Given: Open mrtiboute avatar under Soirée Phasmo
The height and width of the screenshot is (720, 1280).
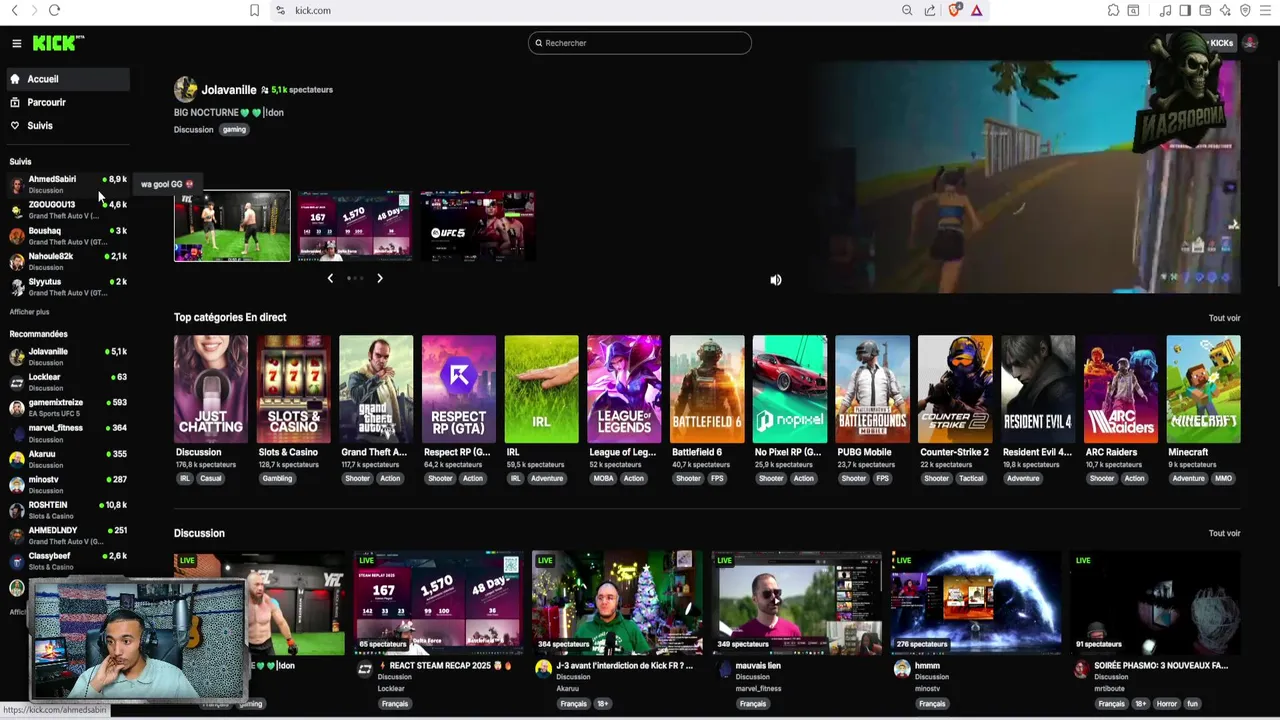Looking at the screenshot, I should pos(1081,668).
